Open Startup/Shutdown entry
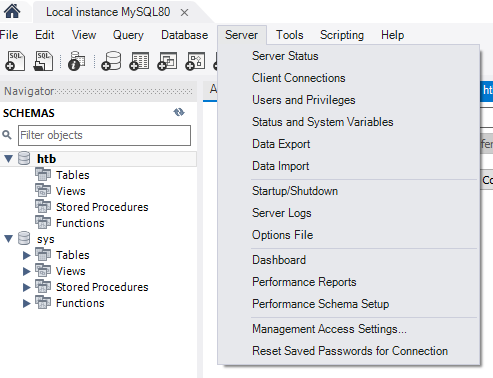The image size is (493, 378). 295,191
